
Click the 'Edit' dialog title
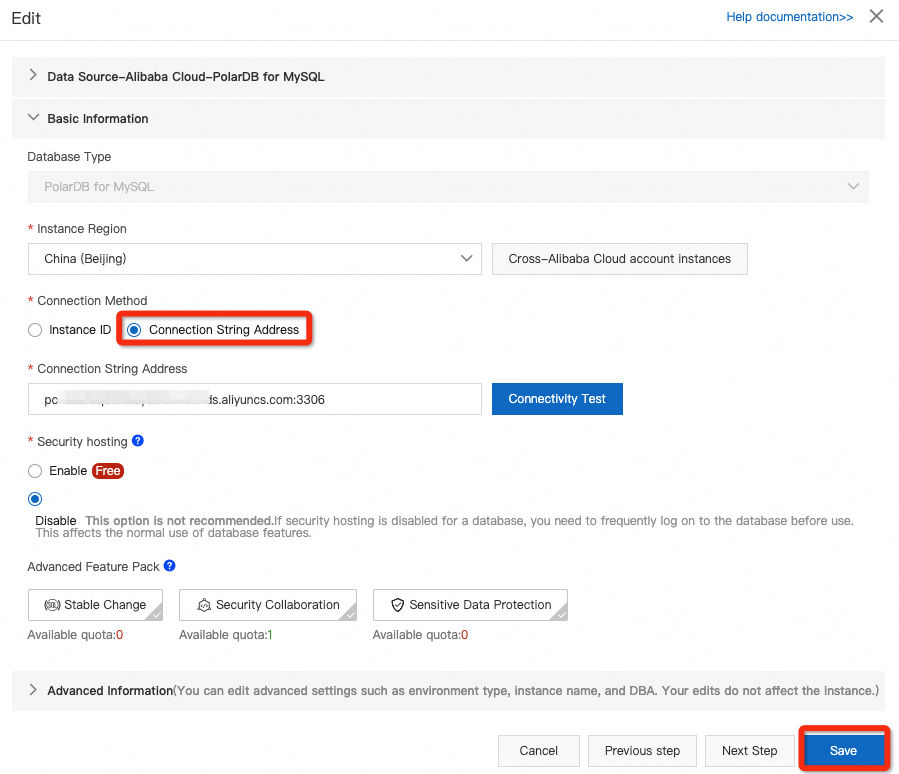(x=26, y=18)
